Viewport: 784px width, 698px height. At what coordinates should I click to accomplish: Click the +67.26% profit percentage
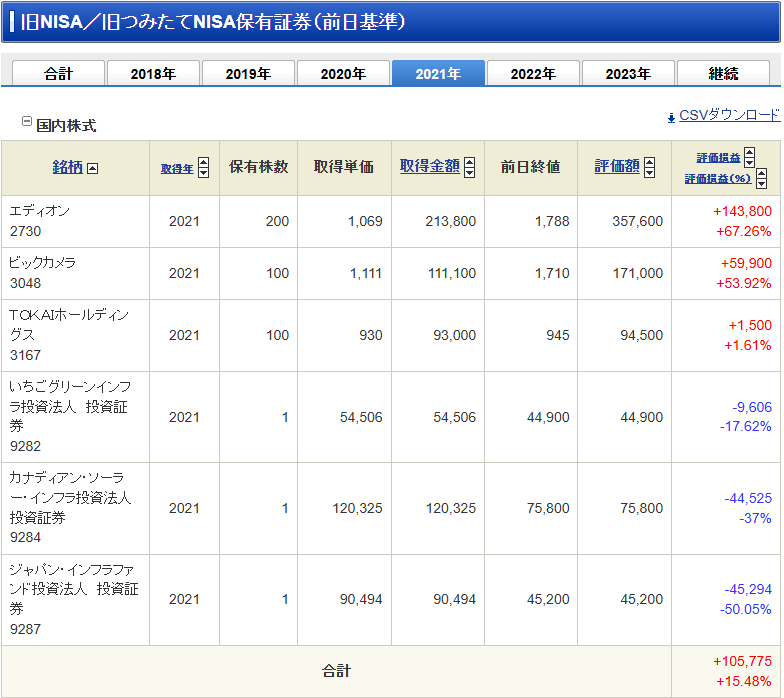(x=744, y=232)
